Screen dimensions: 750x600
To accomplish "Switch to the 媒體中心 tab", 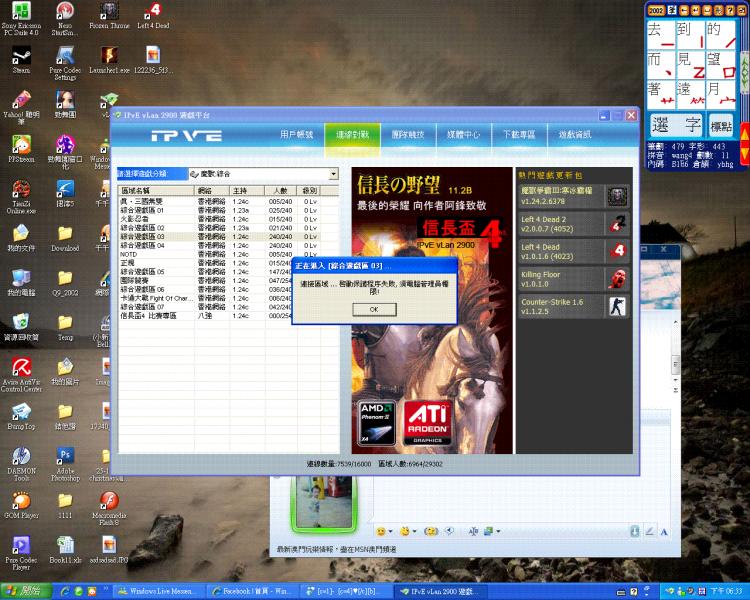I will (463, 134).
